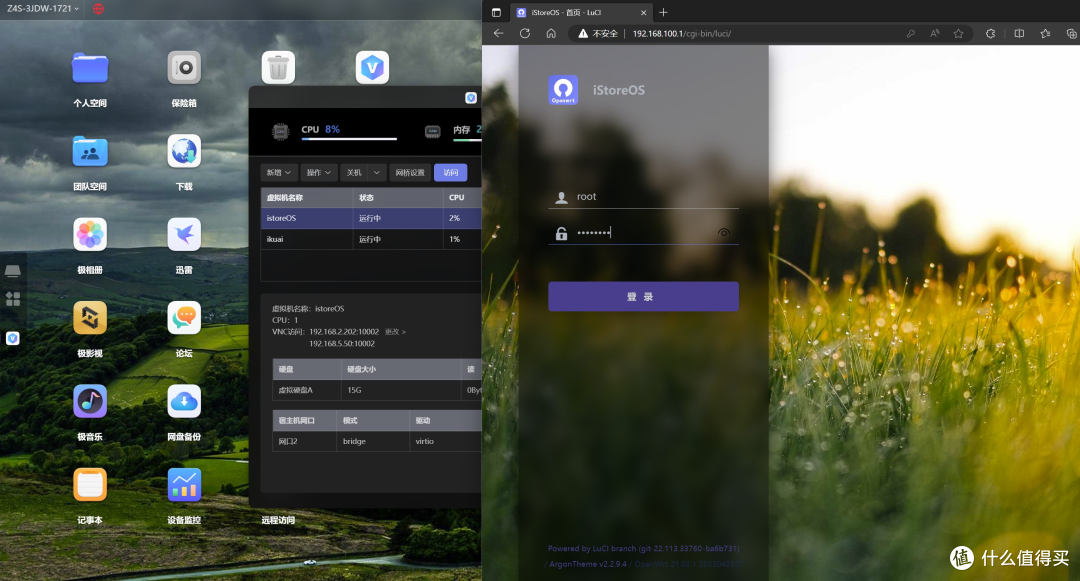Open browser extensions puzzle icon
The height and width of the screenshot is (581, 1080).
tap(990, 33)
